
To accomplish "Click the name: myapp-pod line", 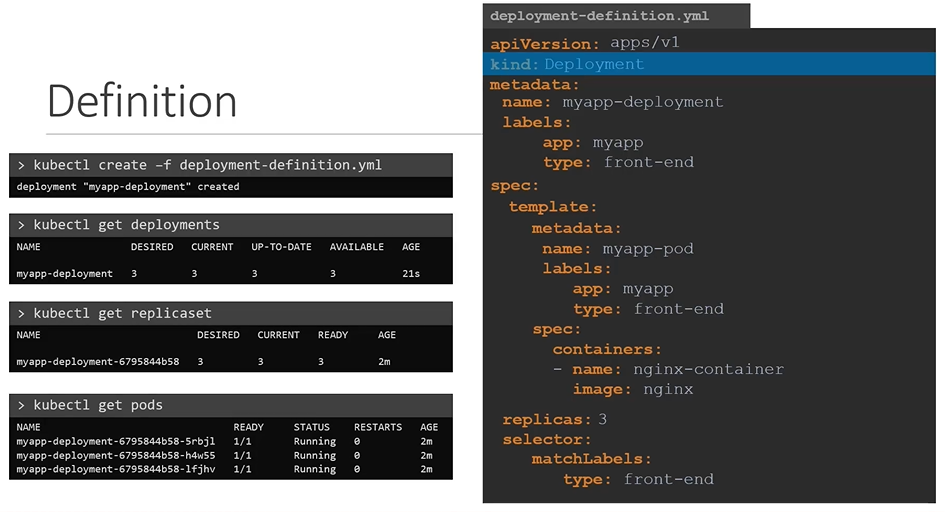I will (617, 249).
